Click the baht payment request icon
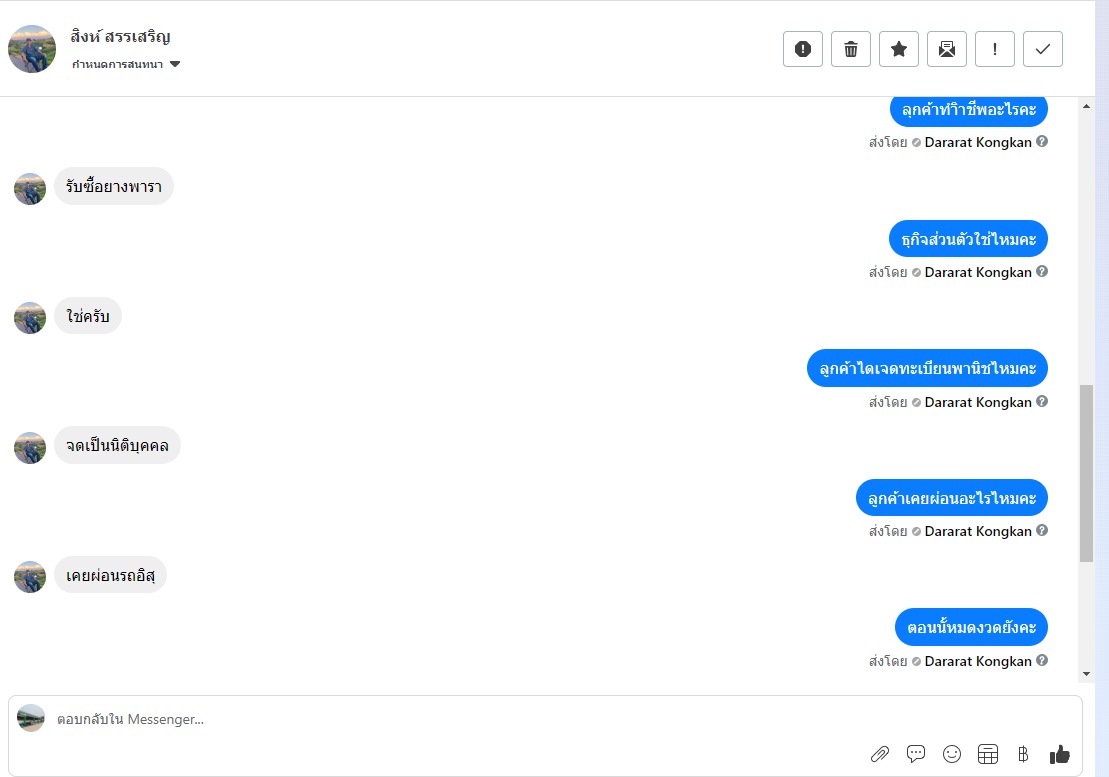 (1023, 754)
